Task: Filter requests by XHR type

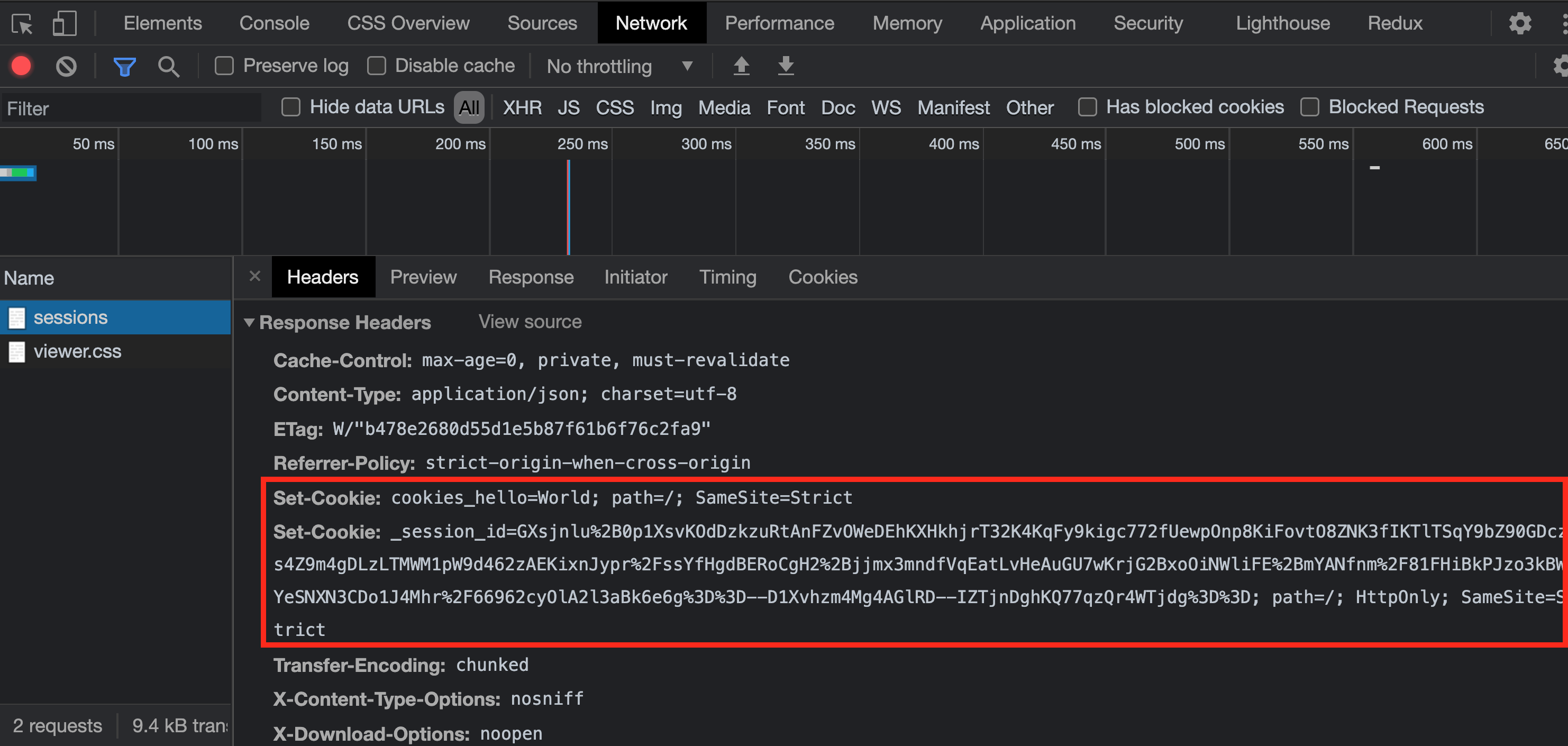Action: click(522, 108)
